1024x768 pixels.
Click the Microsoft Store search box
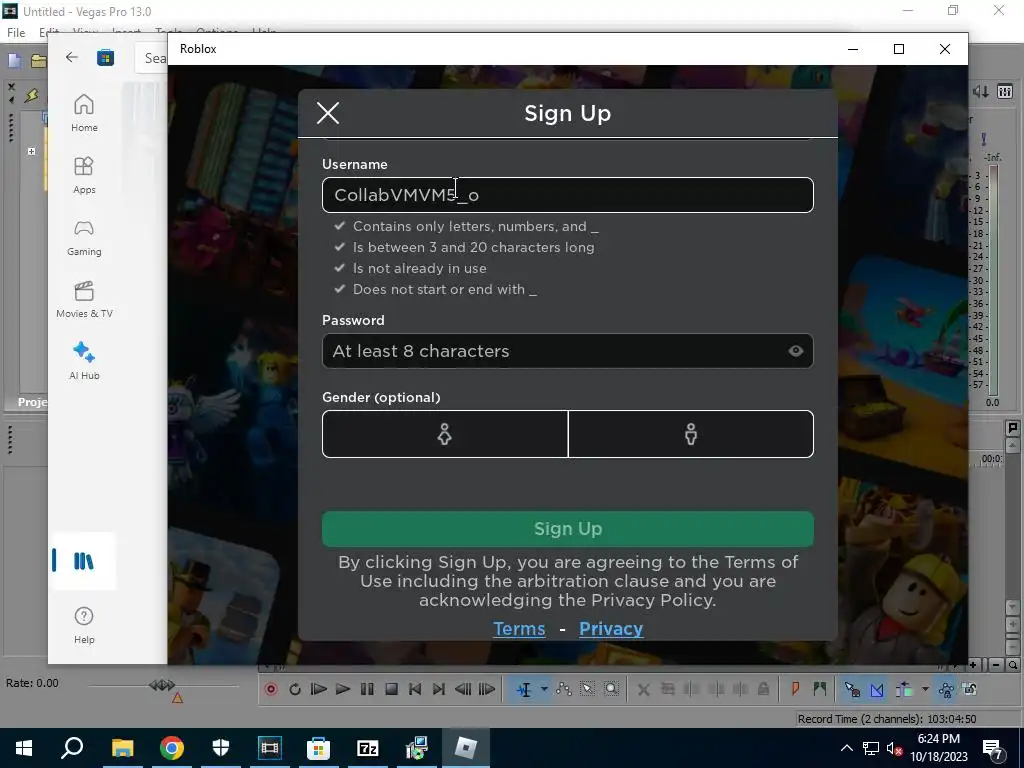click(152, 58)
